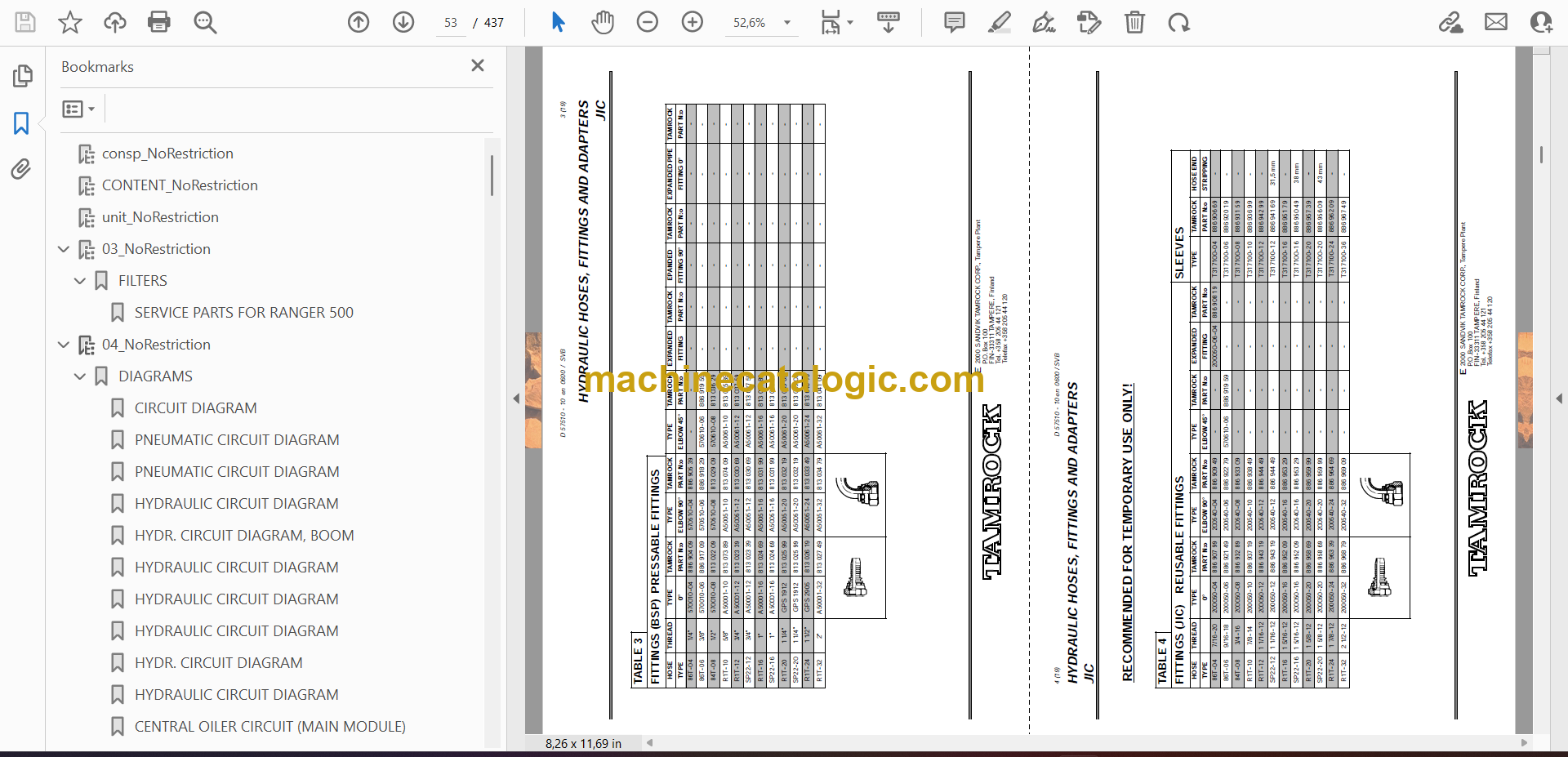Open the page thumbnails panel
1568x757 pixels.
[22, 76]
